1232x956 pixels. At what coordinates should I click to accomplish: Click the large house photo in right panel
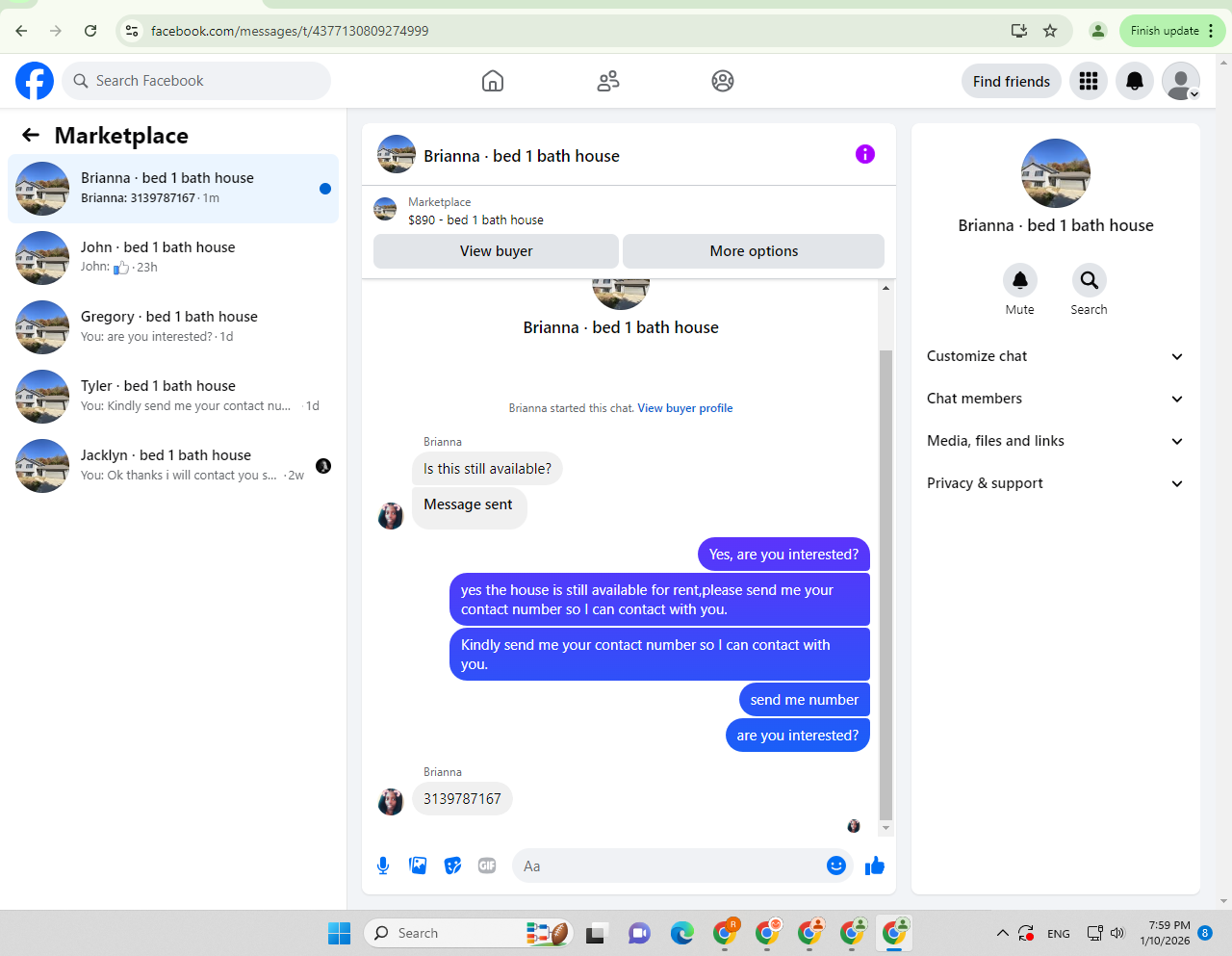pyautogui.click(x=1056, y=173)
